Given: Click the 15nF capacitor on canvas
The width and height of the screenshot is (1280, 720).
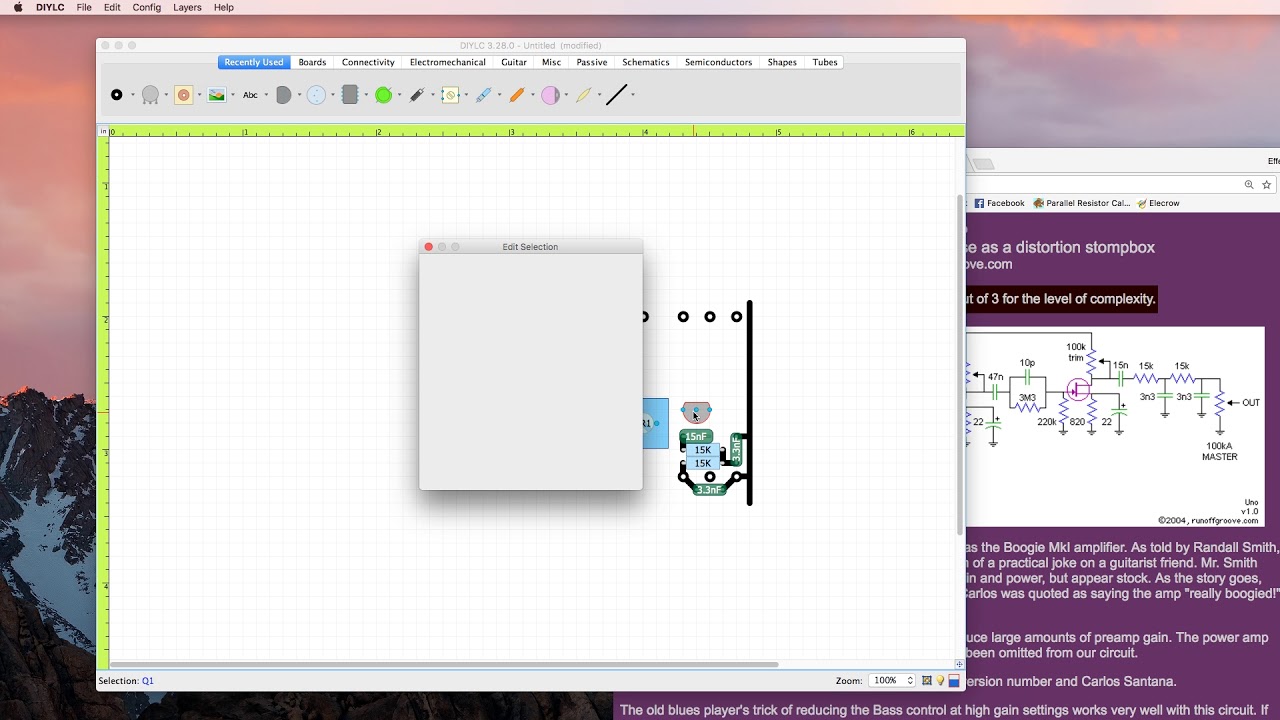Looking at the screenshot, I should pos(696,437).
